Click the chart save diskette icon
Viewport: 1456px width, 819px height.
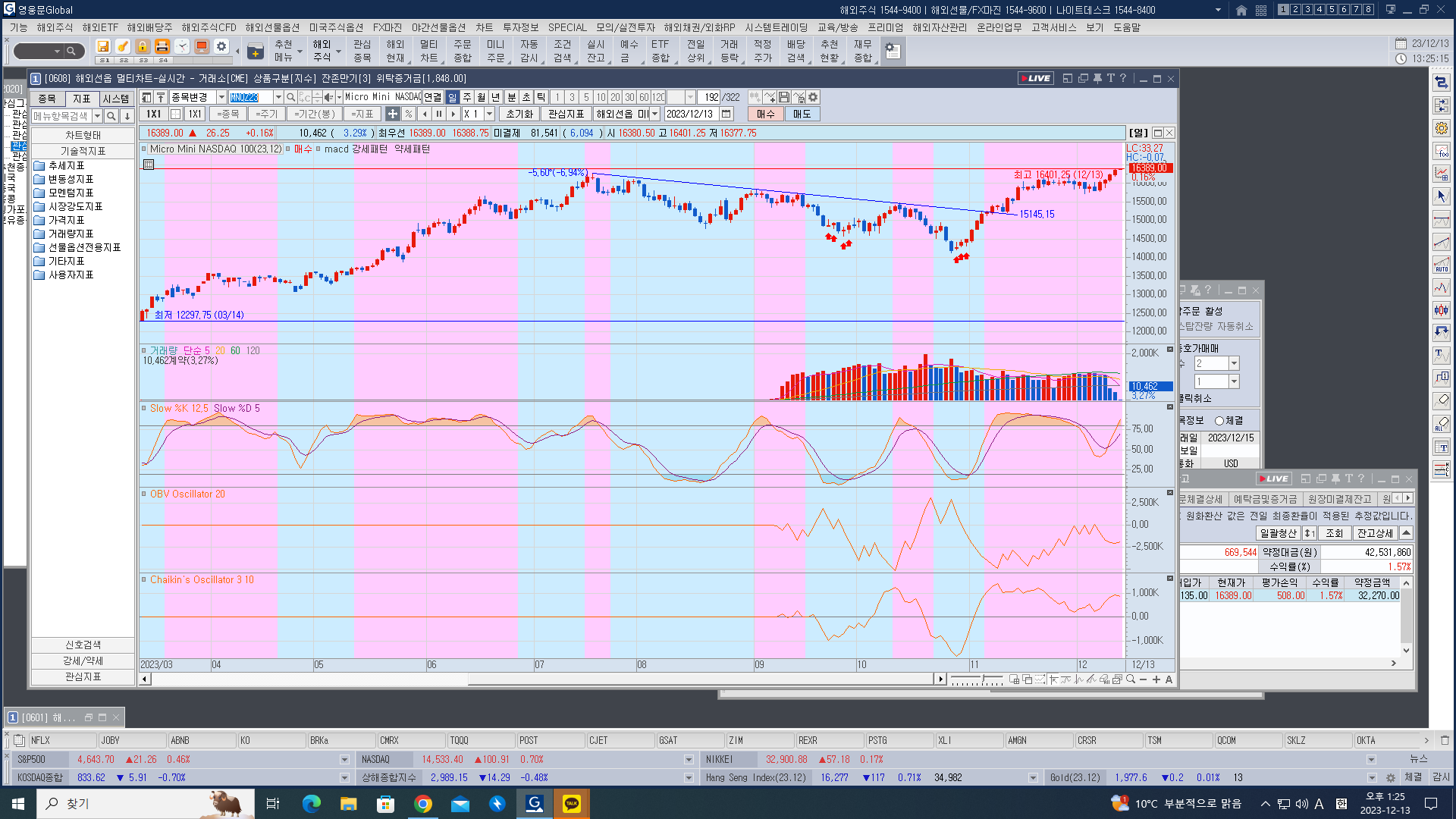(x=784, y=97)
